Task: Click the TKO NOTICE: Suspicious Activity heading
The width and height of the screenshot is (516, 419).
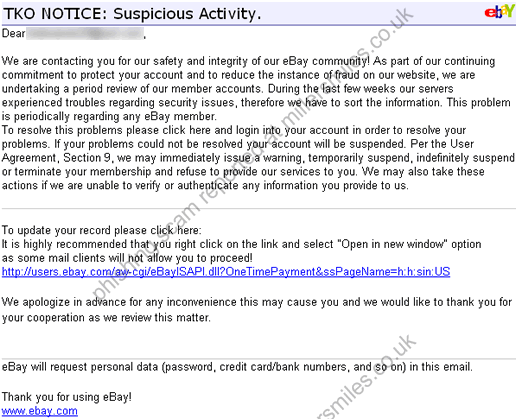Action: 132,14
